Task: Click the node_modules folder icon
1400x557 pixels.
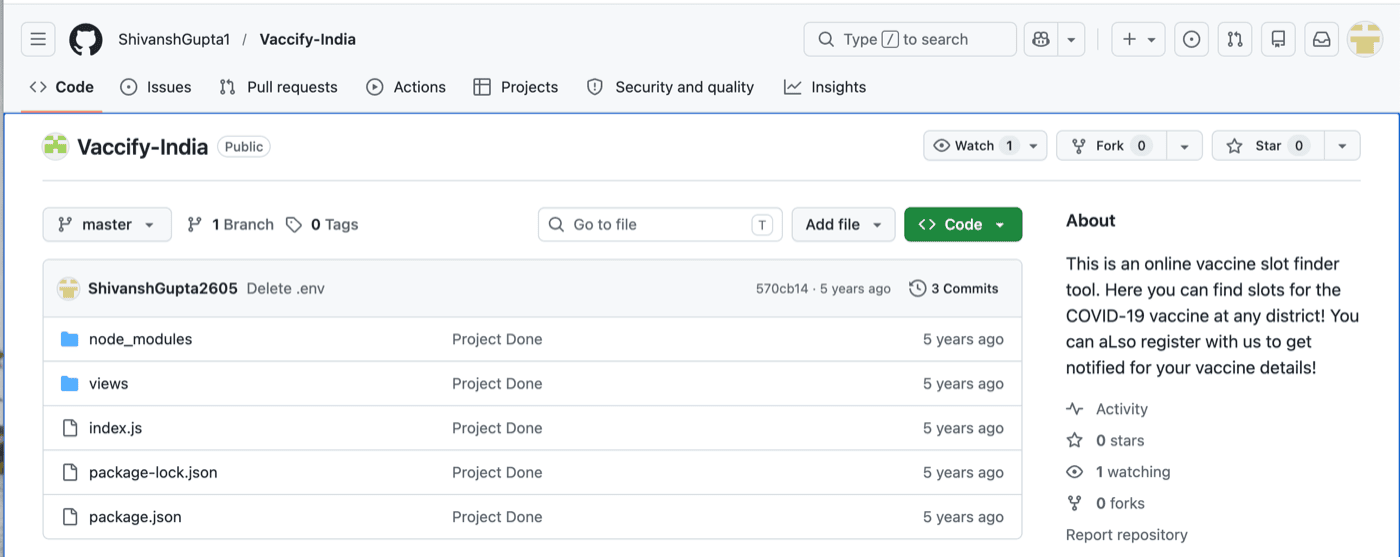Action: [x=70, y=339]
